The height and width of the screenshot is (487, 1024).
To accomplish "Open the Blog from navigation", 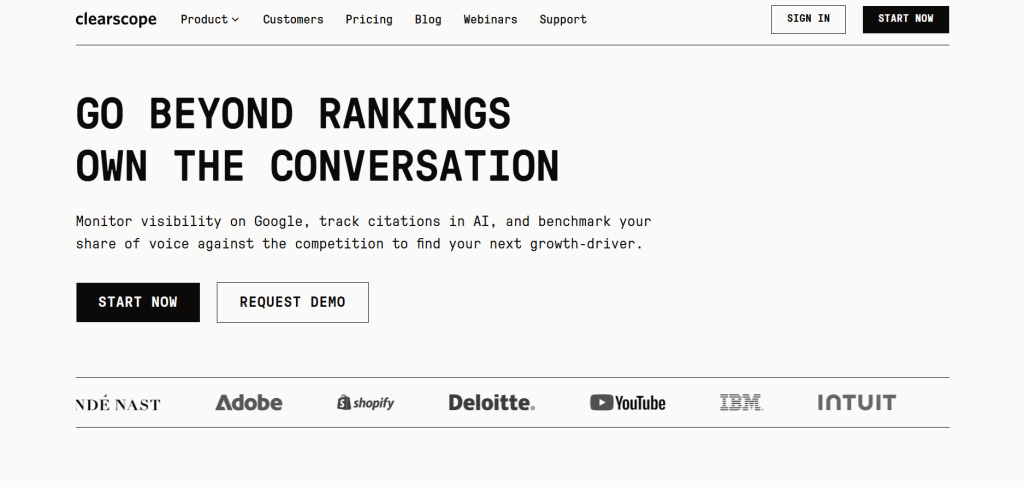I will tap(428, 19).
